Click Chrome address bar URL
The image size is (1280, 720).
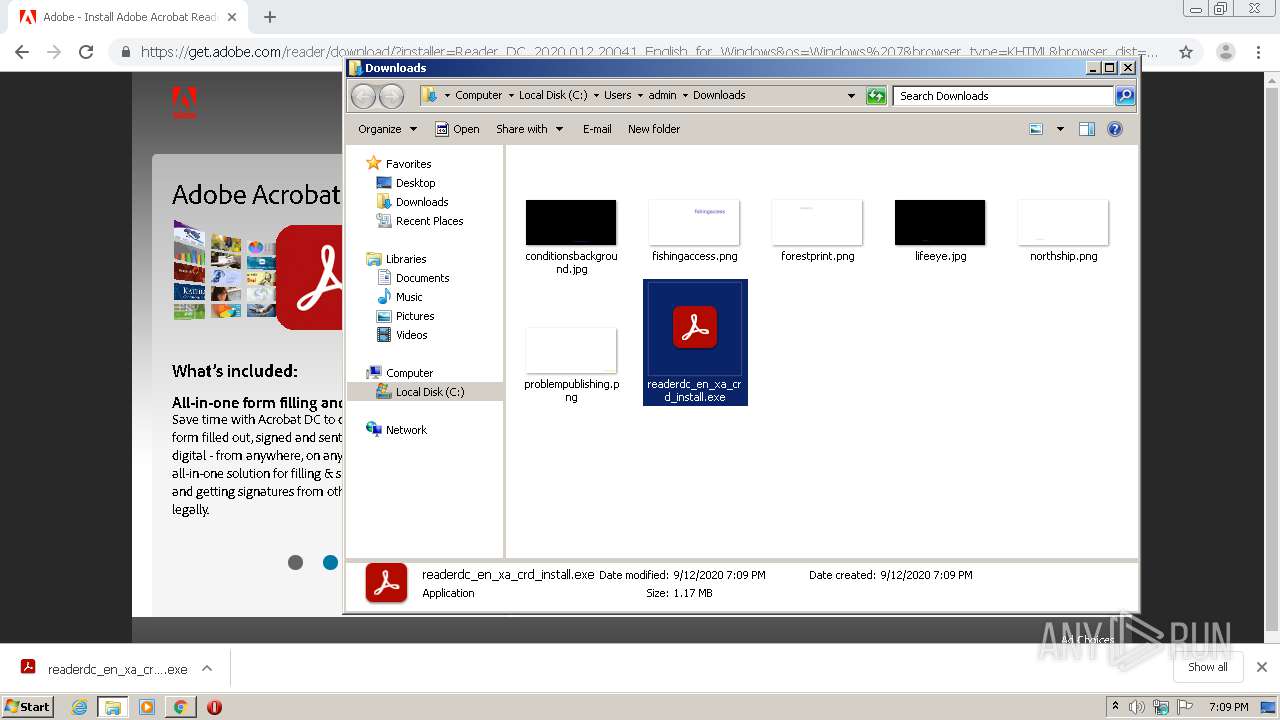click(650, 52)
